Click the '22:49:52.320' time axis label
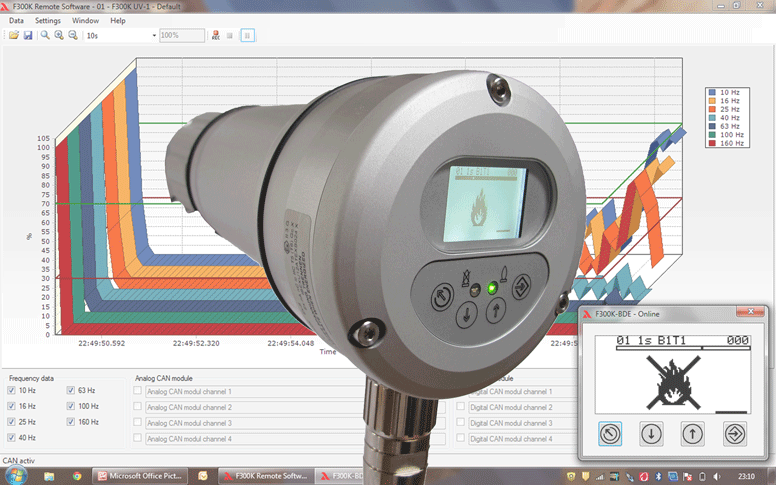Image resolution: width=776 pixels, height=485 pixels. pos(196,343)
